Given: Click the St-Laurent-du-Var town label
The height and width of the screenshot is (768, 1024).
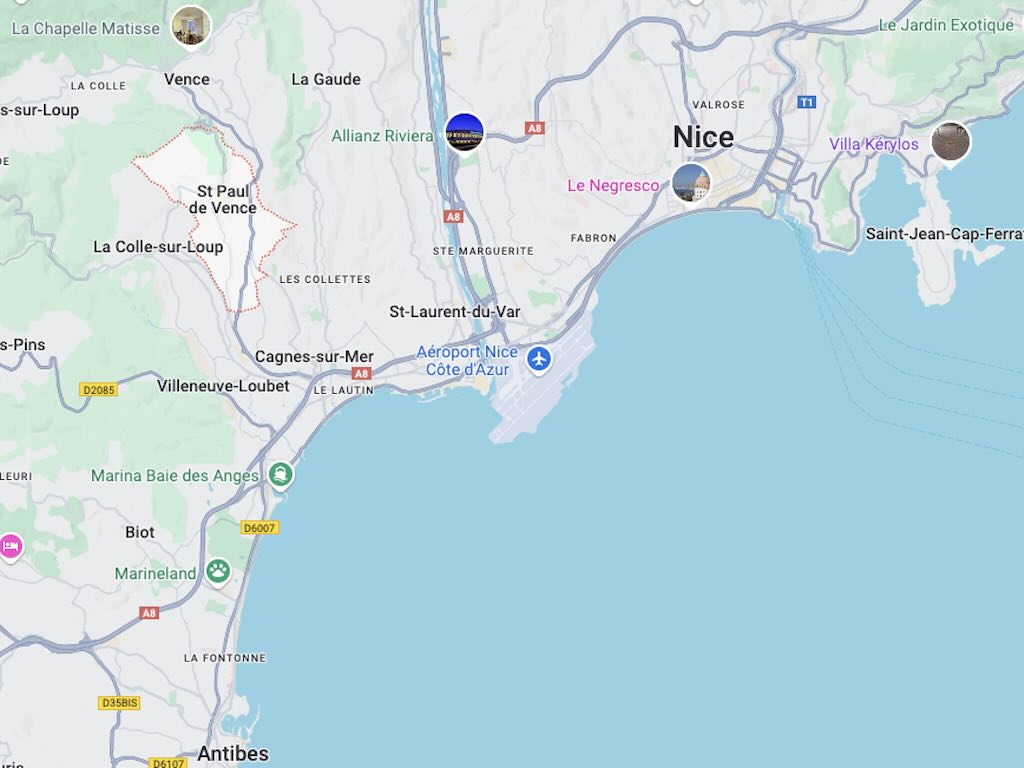Looking at the screenshot, I should coord(455,312).
